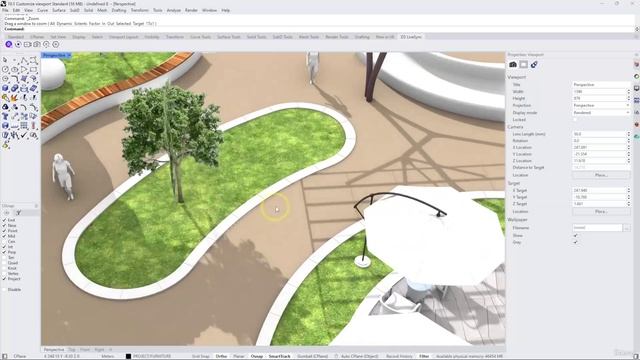
Task: Click the wallpaper filename browse button
Action: 627,228
